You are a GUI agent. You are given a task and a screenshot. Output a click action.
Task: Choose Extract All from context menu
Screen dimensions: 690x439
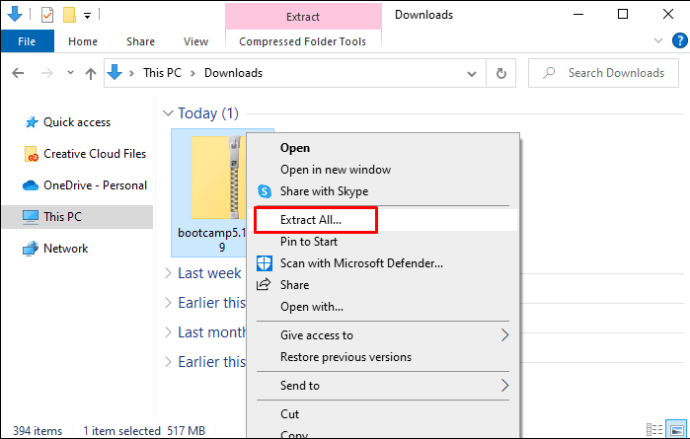314,219
